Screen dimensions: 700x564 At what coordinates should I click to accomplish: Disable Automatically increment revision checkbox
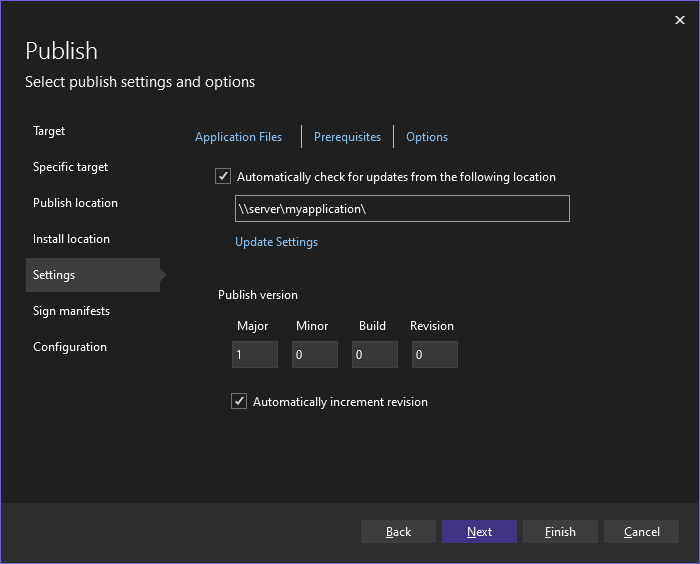(239, 402)
